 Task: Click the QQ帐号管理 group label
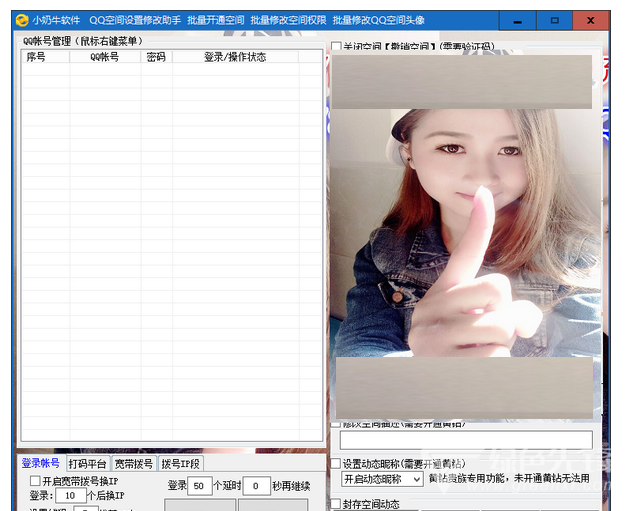tap(83, 41)
